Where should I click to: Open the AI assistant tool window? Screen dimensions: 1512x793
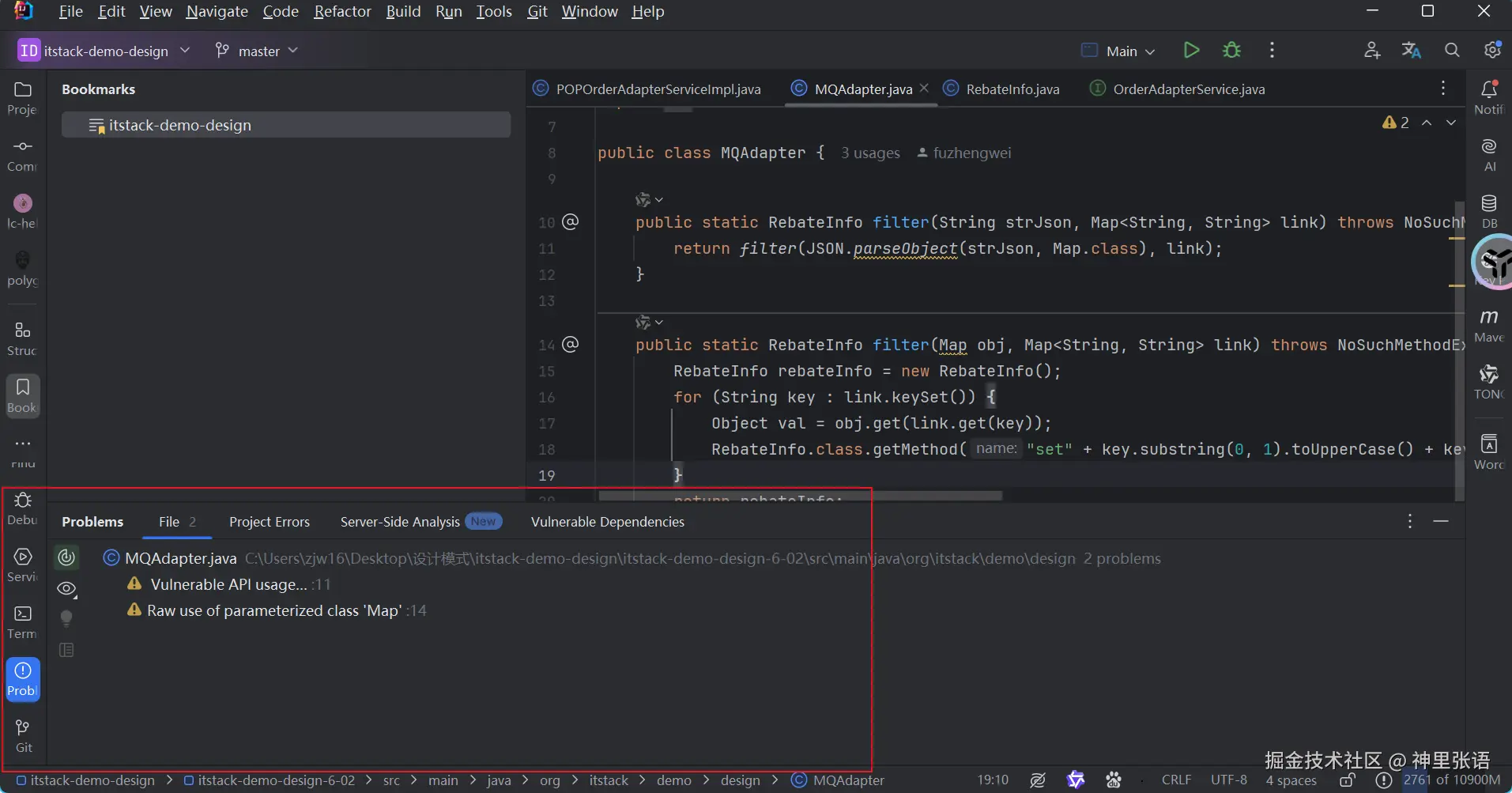coord(1489,155)
